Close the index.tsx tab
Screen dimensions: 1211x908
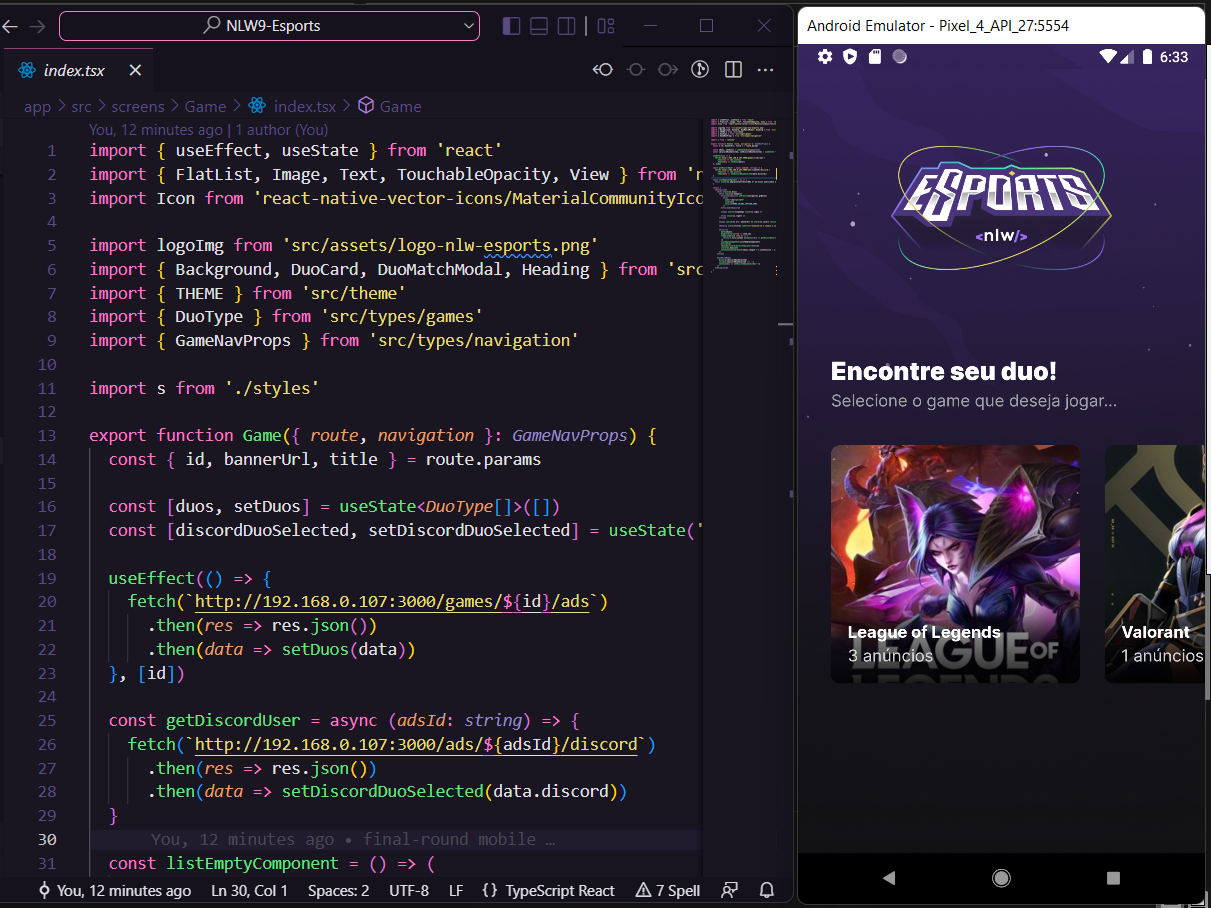(x=135, y=70)
